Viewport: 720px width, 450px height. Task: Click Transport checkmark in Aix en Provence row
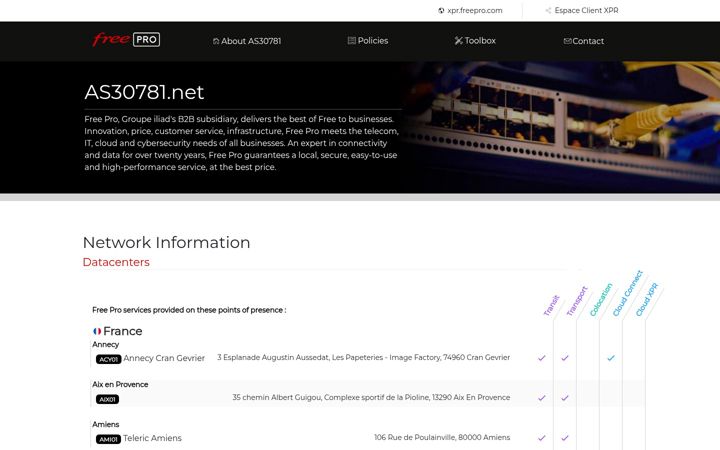coord(565,398)
